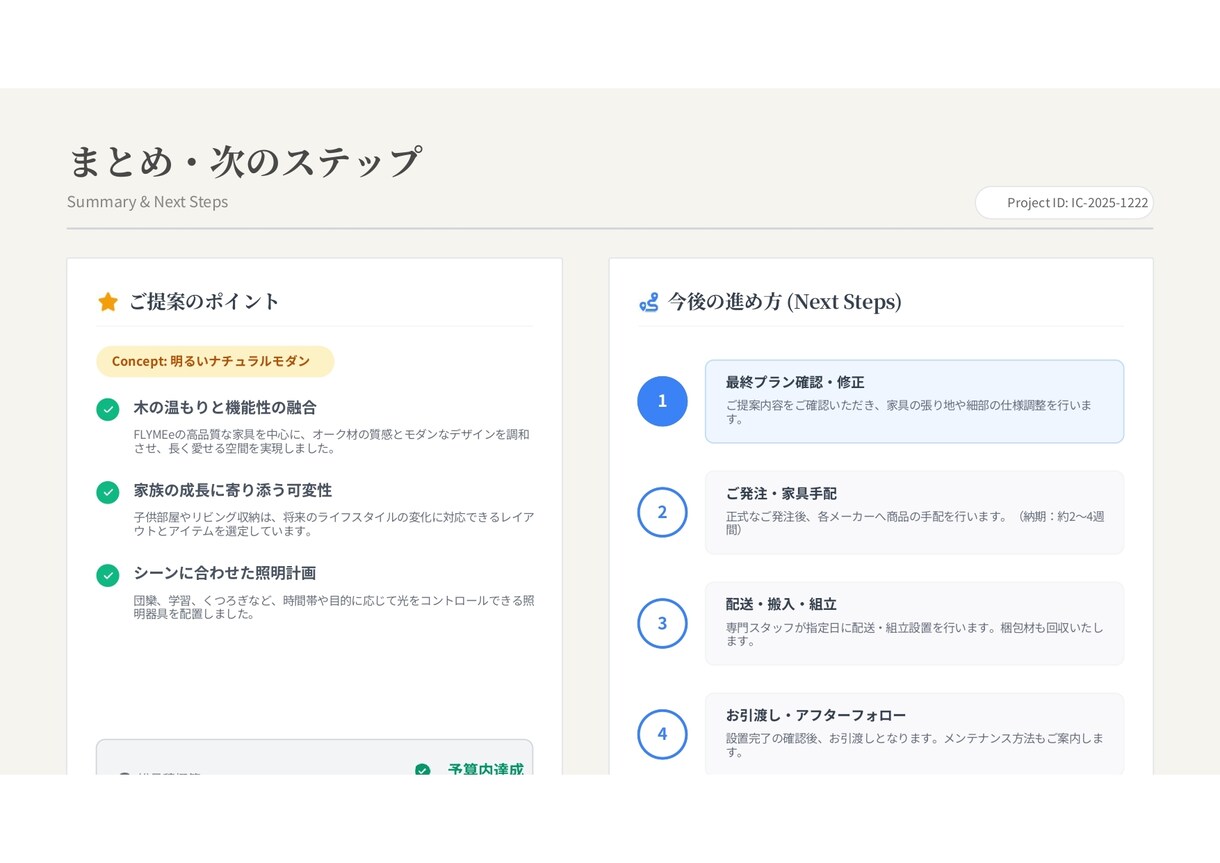1220x863 pixels.
Task: Click the paragraph starting 子供部屋やリビング収納は
Action: click(334, 524)
